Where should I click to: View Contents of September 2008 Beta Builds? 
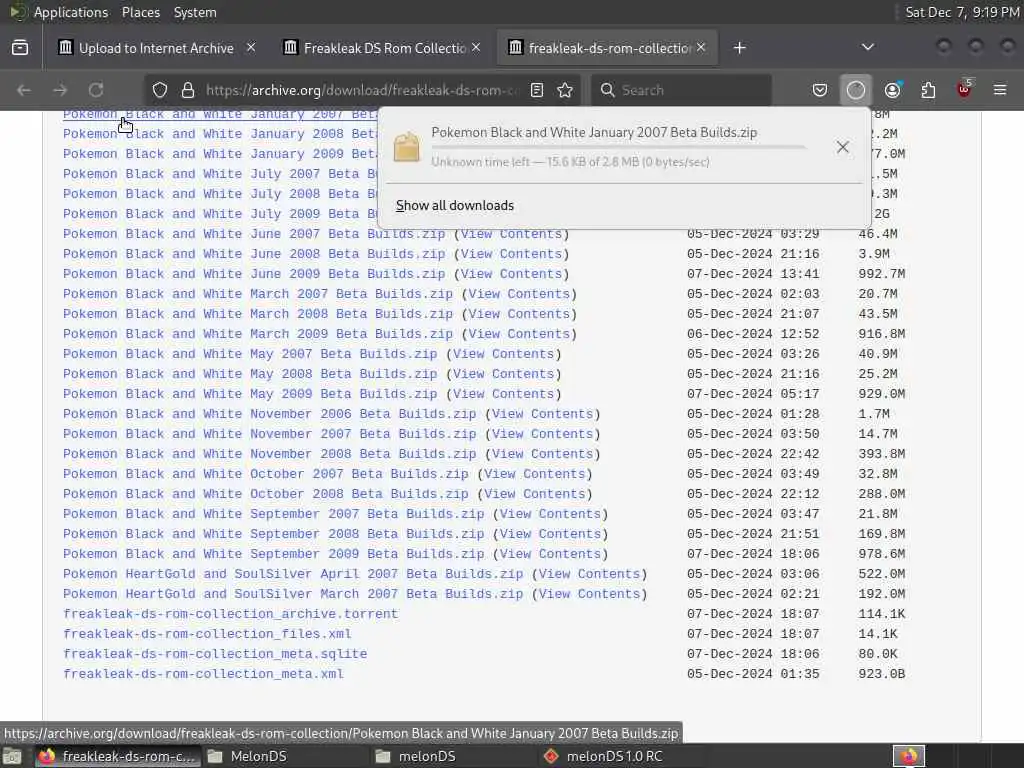coord(551,534)
